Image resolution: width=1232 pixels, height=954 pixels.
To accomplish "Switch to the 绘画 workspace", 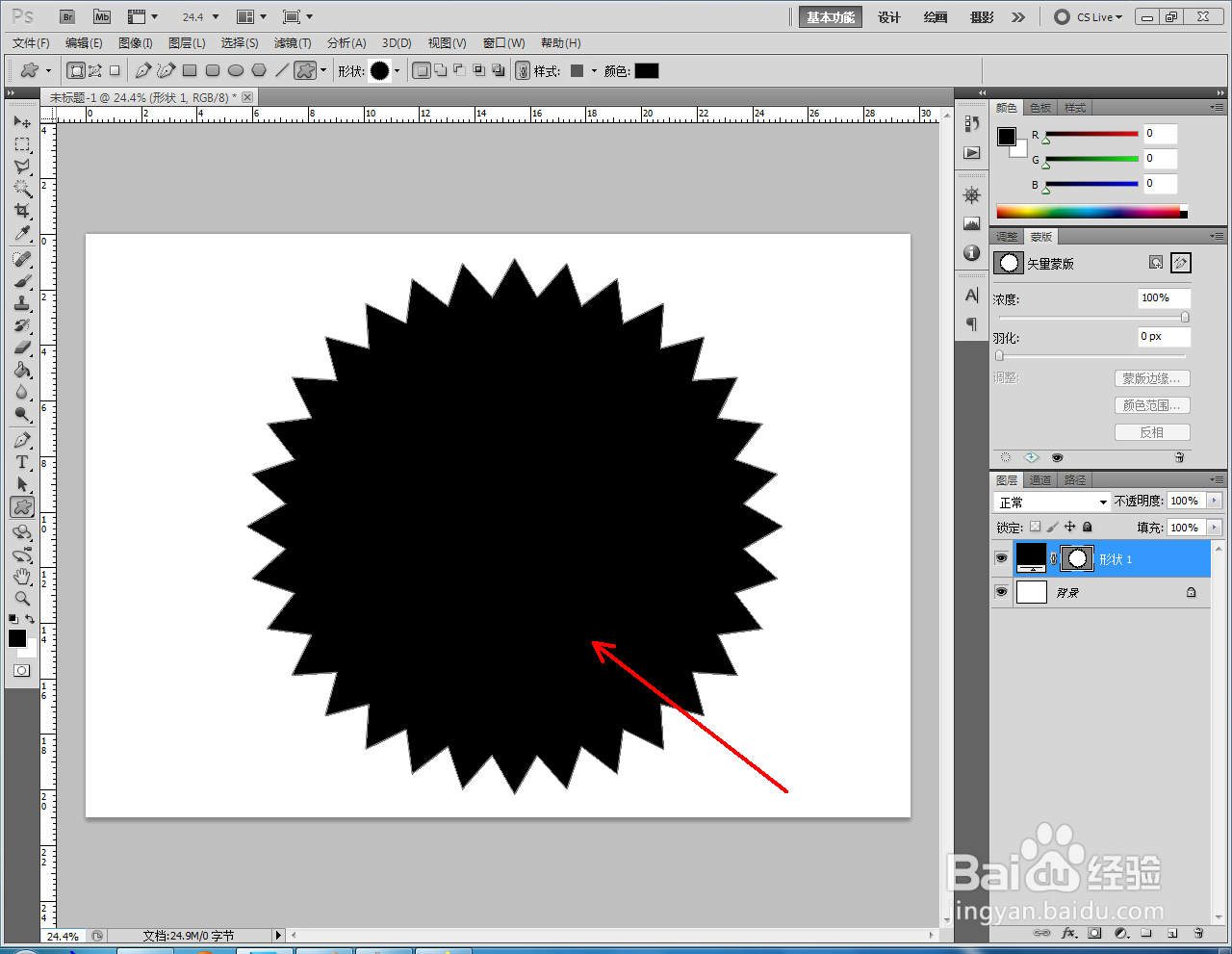I will [x=936, y=17].
